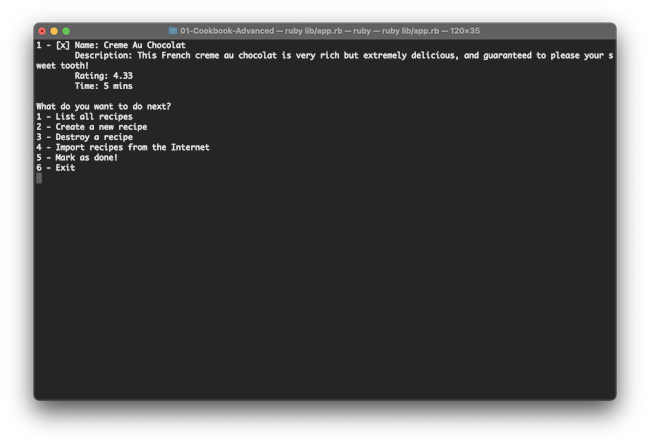This screenshot has height=445, width=650.
Task: Click the [x] done marker of recipe 1
Action: [63, 45]
